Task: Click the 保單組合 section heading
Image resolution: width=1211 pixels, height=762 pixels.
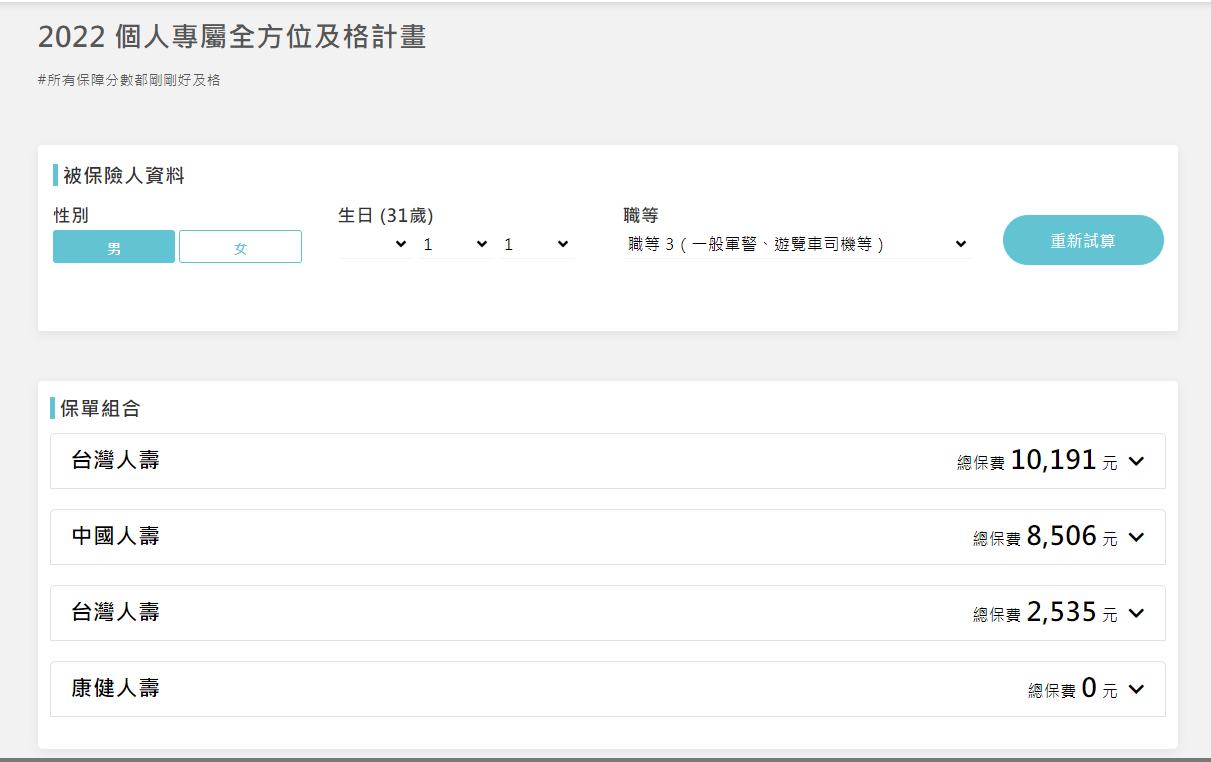Action: coord(100,408)
